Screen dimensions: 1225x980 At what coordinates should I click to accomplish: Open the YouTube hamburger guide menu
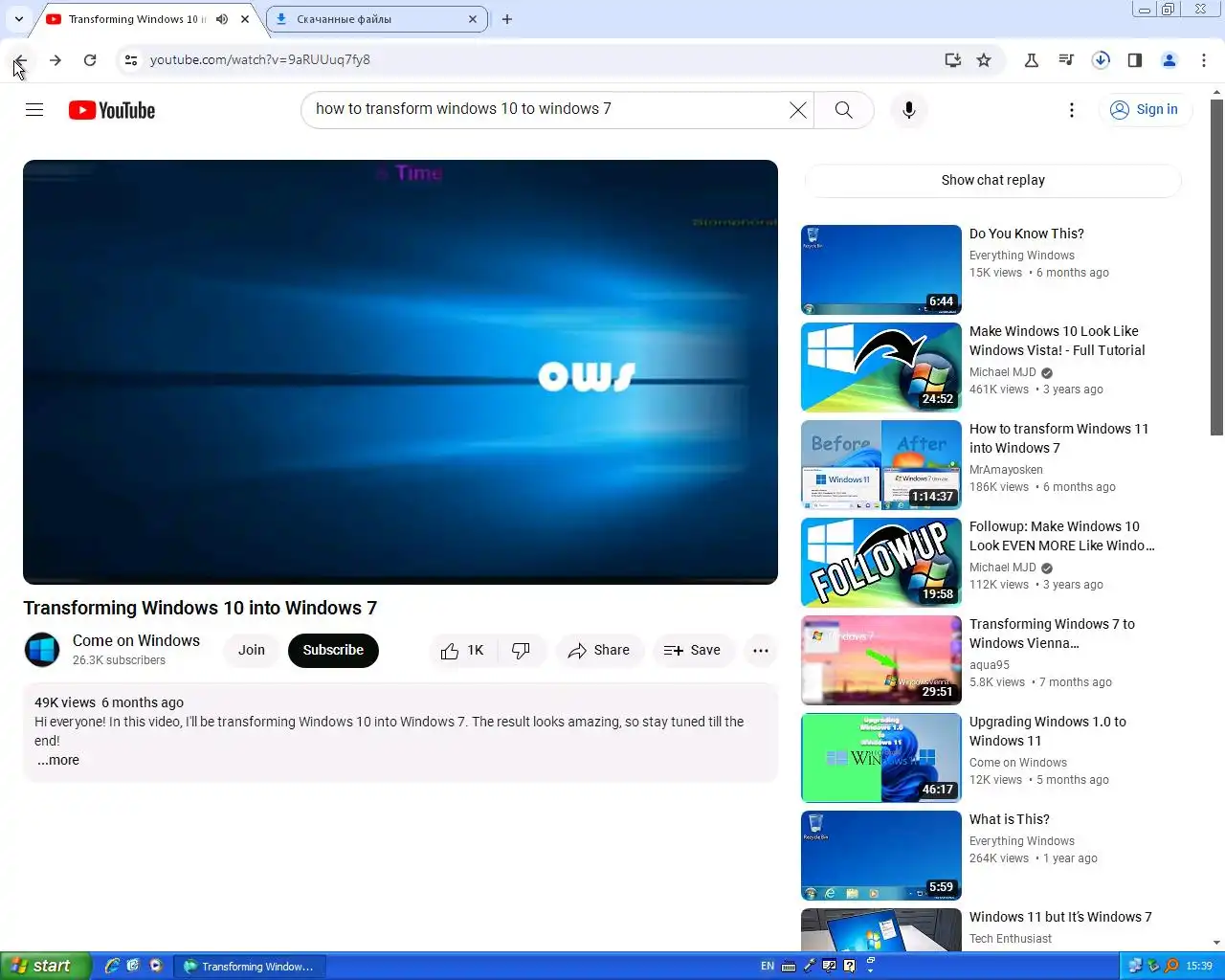(x=34, y=110)
